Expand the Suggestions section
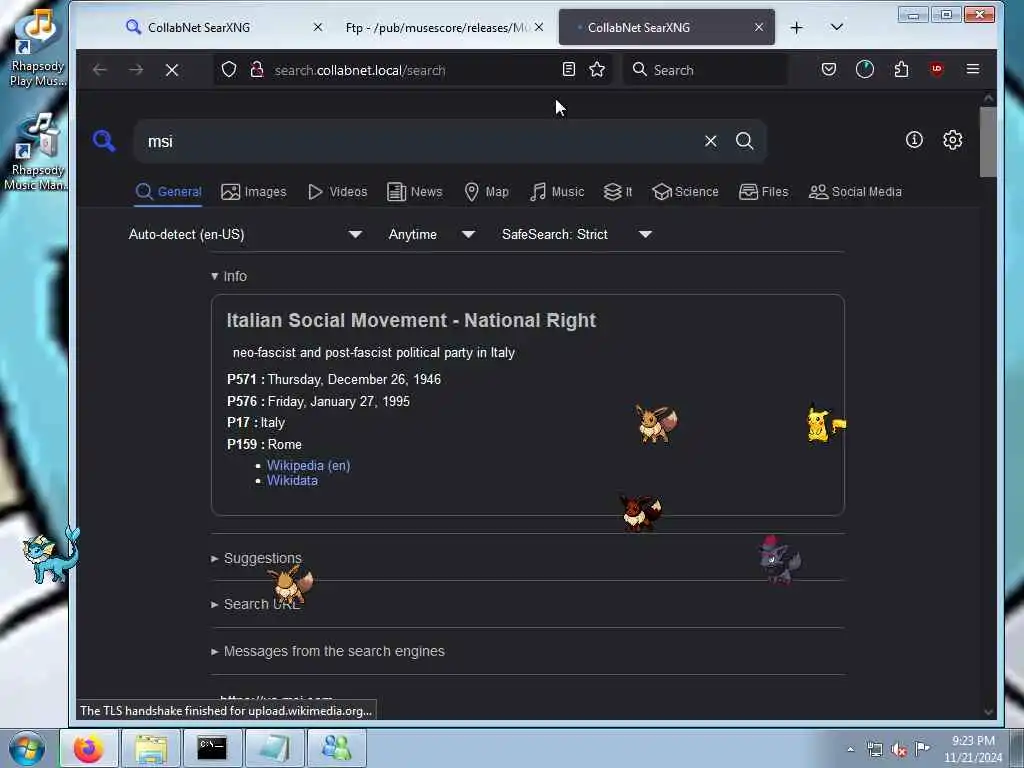The image size is (1024, 768). 256,558
